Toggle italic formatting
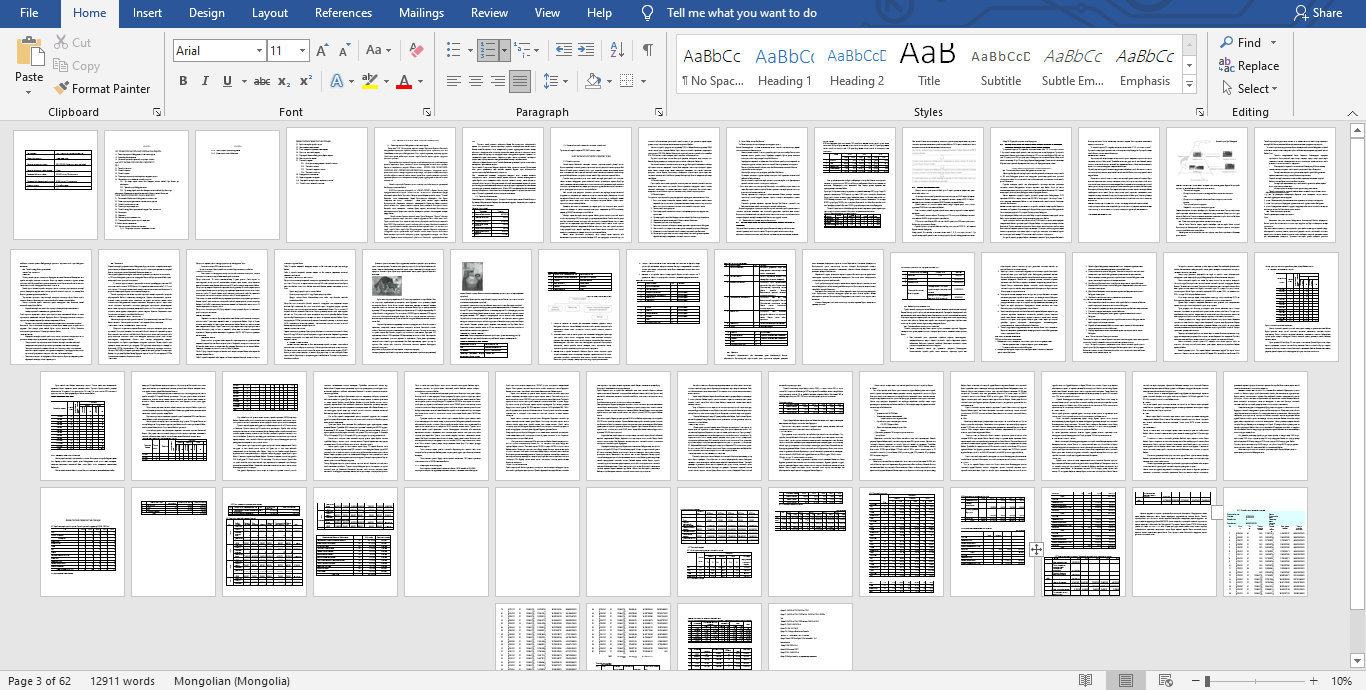Viewport: 1366px width, 690px height. point(205,81)
